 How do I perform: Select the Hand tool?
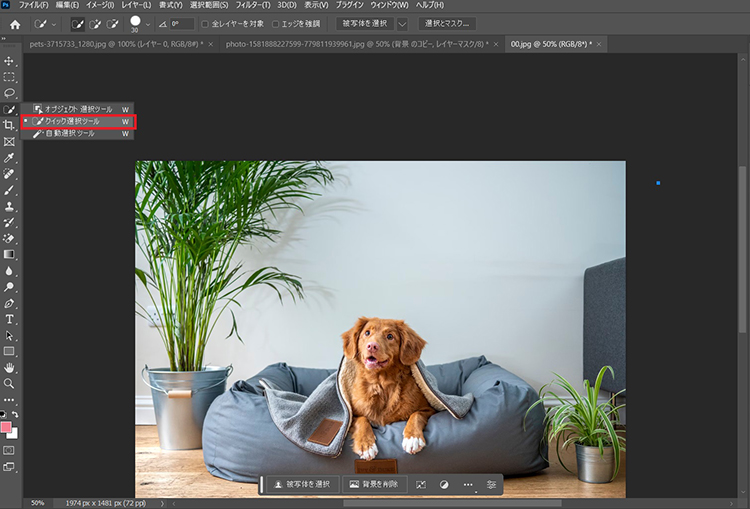[x=9, y=367]
